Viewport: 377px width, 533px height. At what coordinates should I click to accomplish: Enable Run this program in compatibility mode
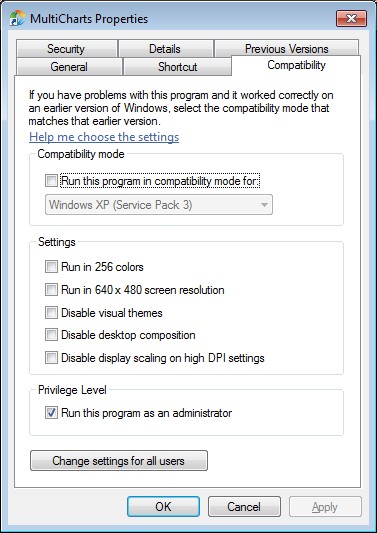51,181
